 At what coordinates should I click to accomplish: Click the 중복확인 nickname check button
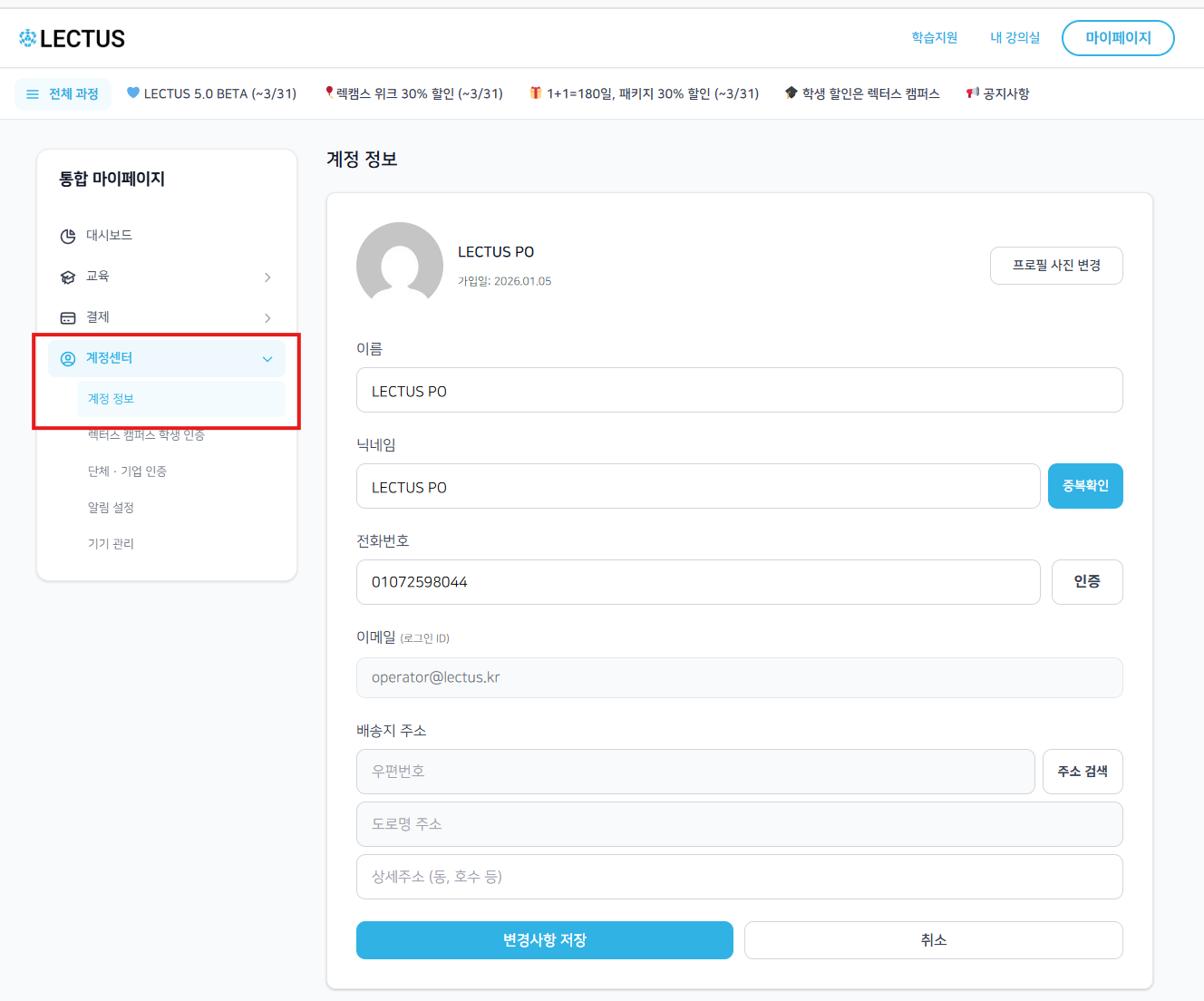[1085, 486]
